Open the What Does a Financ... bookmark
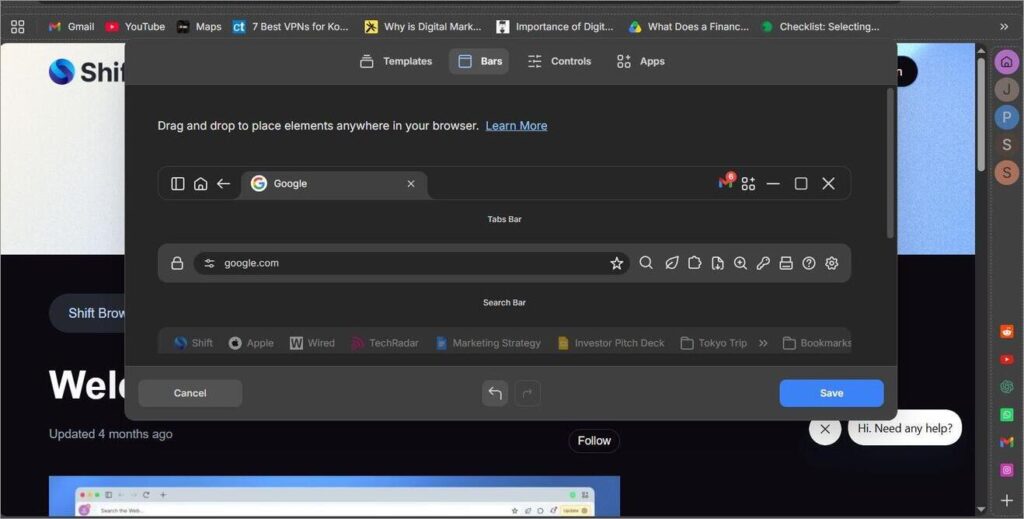Image resolution: width=1024 pixels, height=519 pixels. (x=688, y=27)
